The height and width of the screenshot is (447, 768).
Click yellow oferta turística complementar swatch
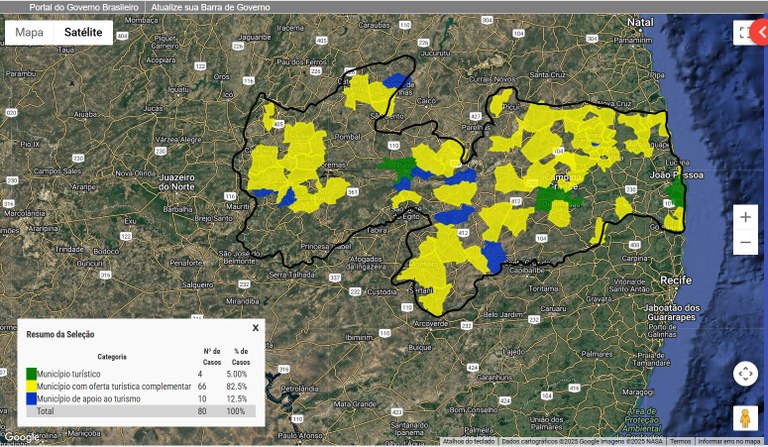tap(31, 386)
